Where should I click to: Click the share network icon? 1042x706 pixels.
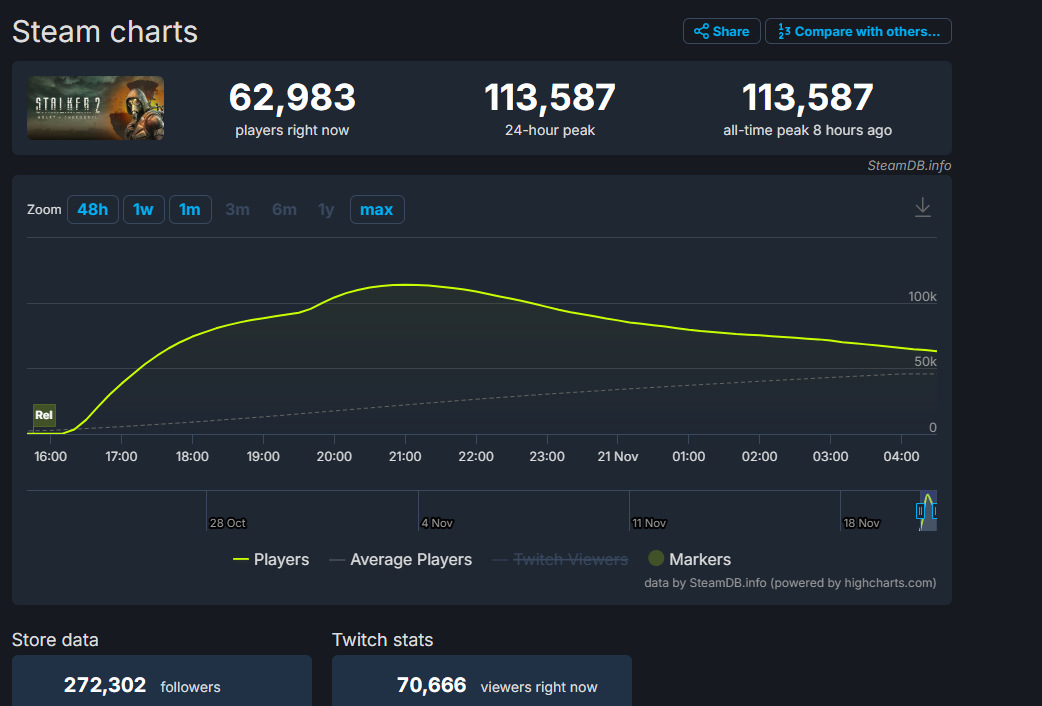pyautogui.click(x=701, y=31)
